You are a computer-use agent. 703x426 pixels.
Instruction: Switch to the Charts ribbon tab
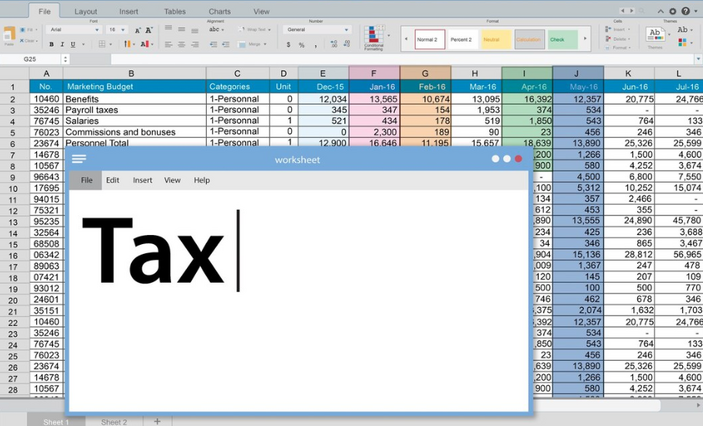coord(219,11)
